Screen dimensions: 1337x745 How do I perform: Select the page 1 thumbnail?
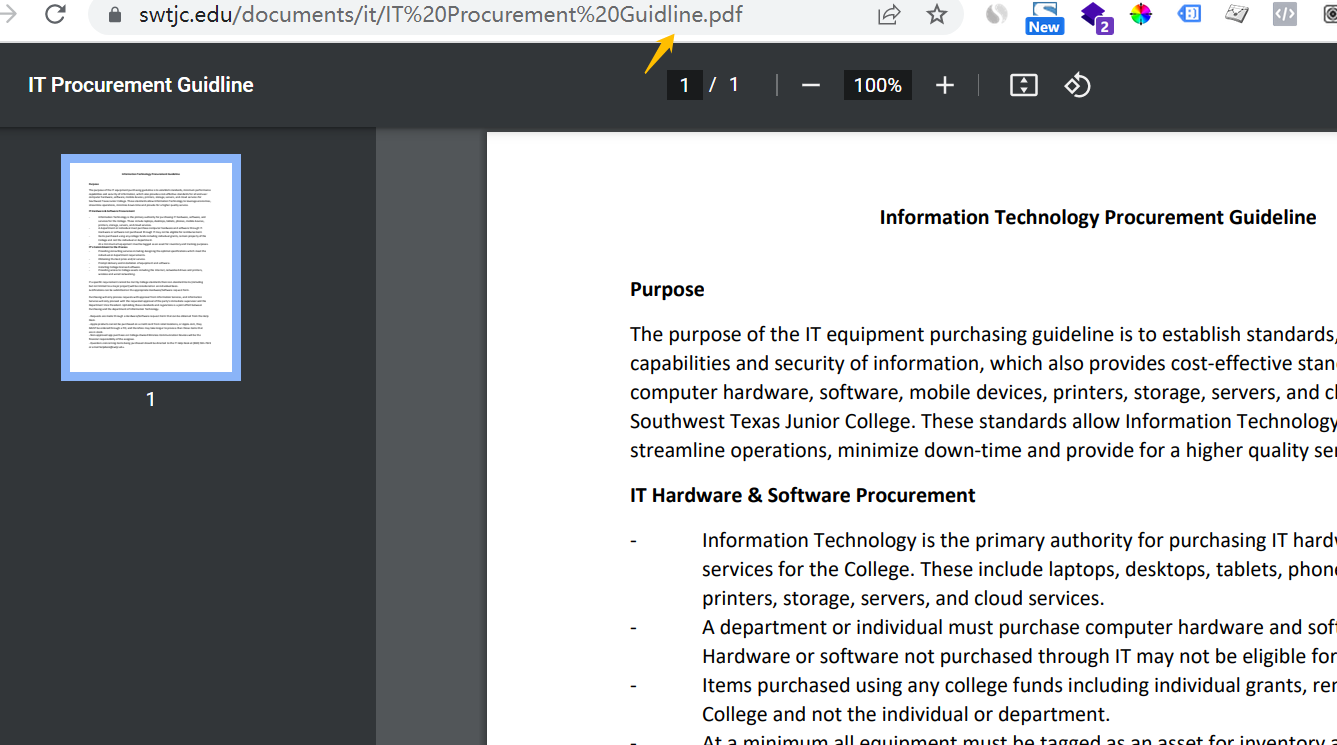[151, 267]
